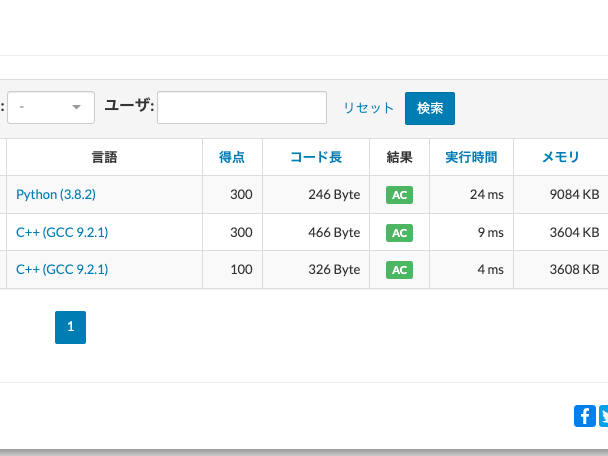Select score 300 in the 466 Byte row
The image size is (608, 456).
tap(241, 232)
